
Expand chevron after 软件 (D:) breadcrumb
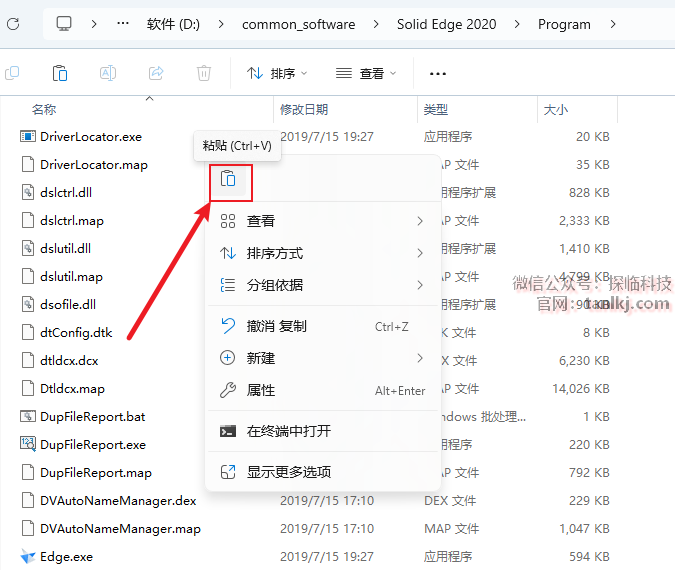[221, 24]
